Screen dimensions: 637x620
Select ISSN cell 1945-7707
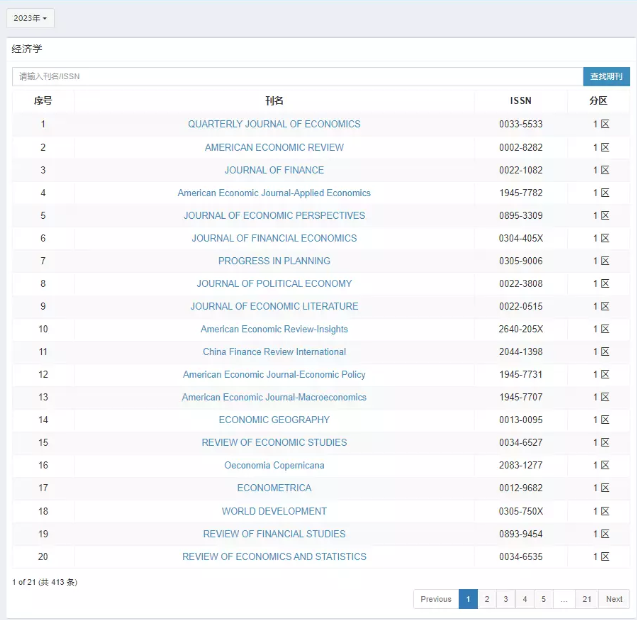(x=520, y=397)
